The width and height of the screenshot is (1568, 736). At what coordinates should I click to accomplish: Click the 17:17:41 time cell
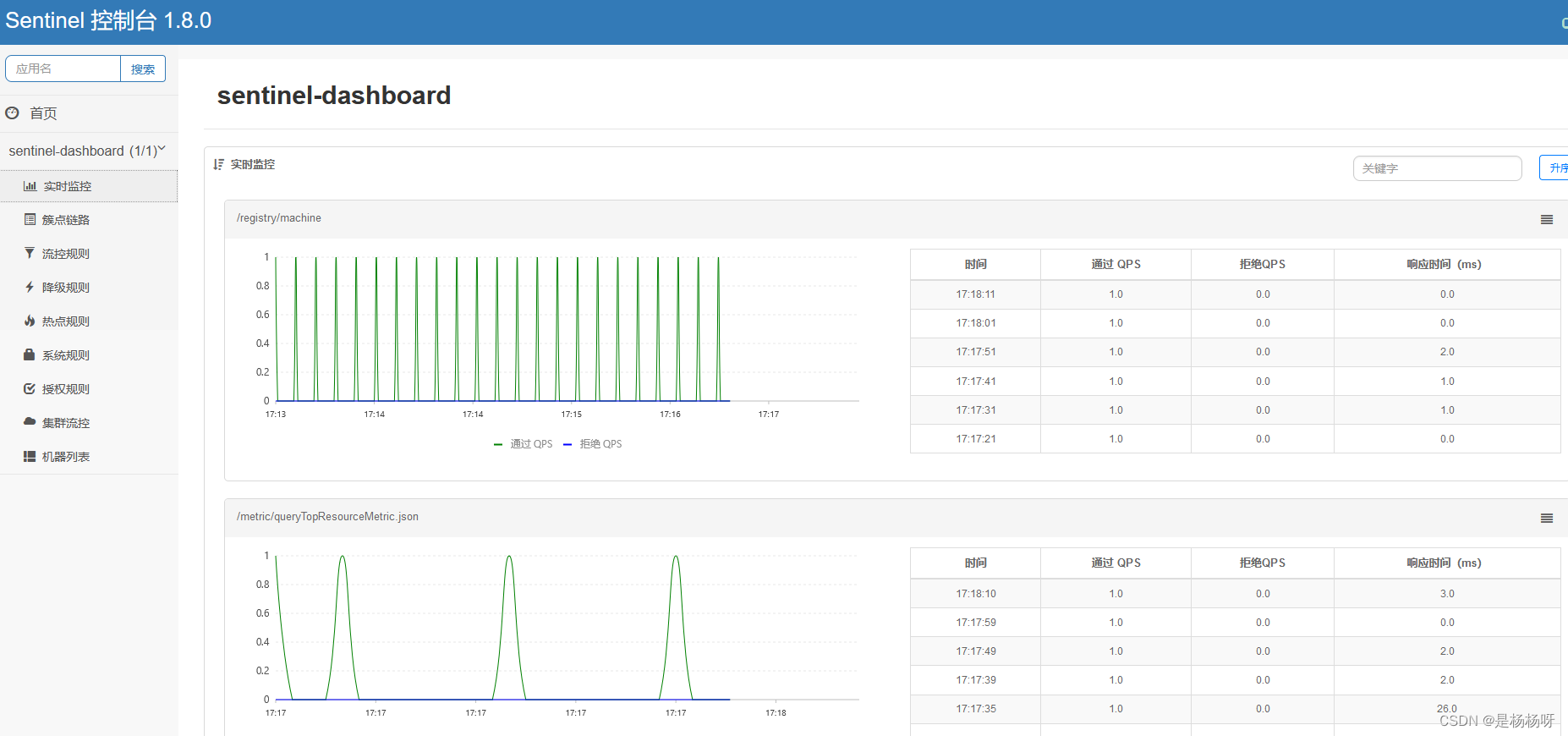[976, 382]
